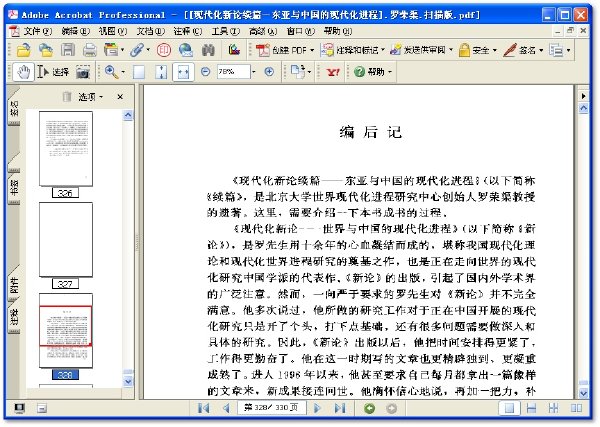The image size is (600, 427).
Task: Click the trash icon in pages panel
Action: point(67,97)
